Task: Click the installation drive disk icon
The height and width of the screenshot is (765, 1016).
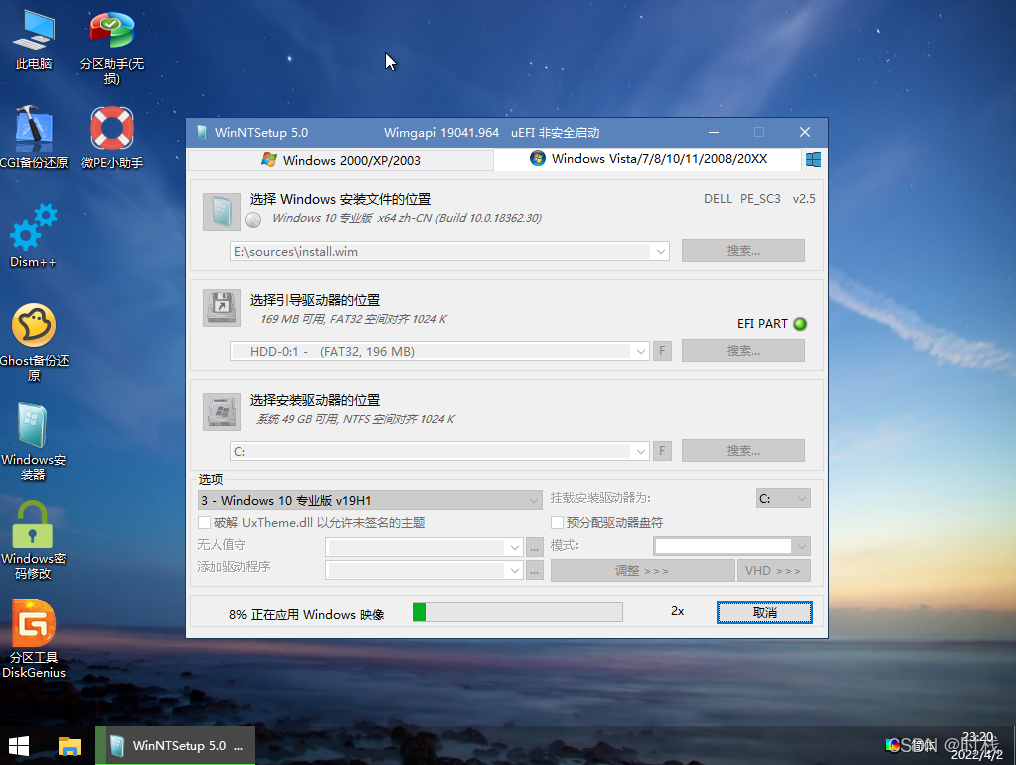Action: click(222, 411)
